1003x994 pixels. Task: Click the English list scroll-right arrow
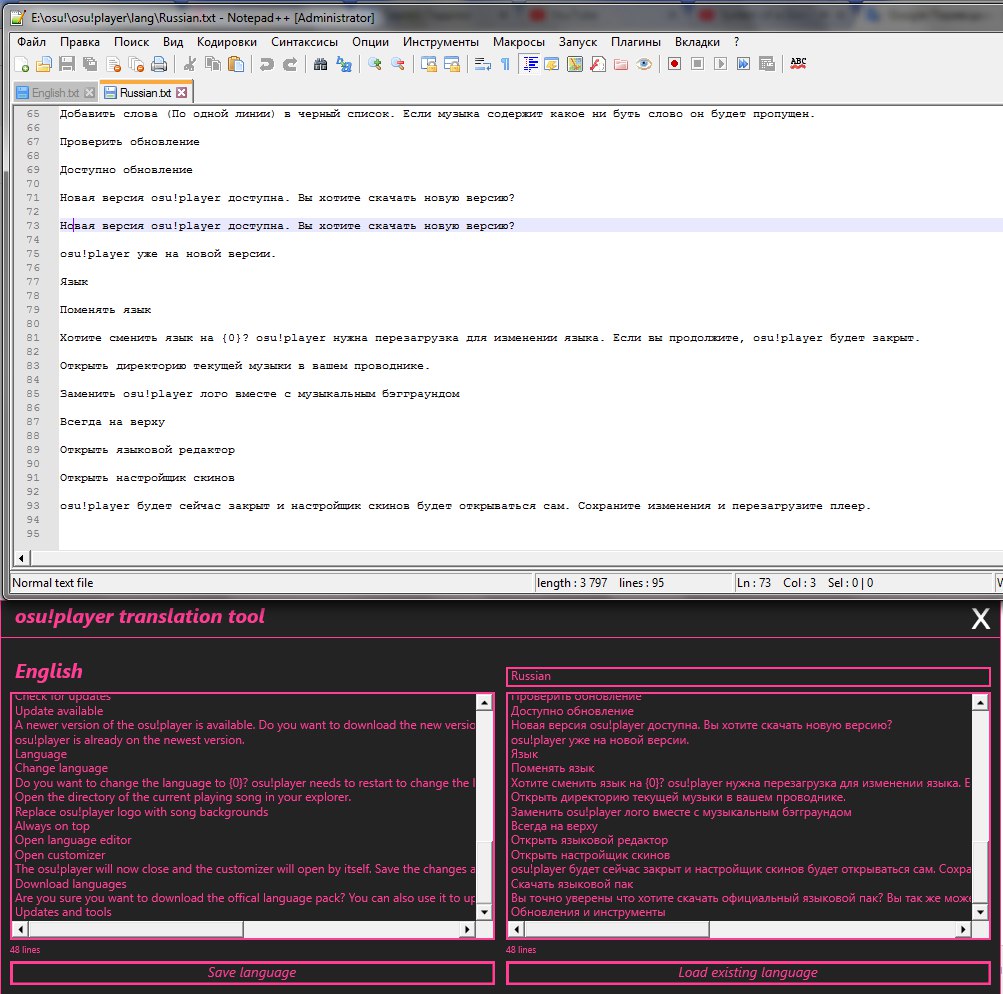[x=468, y=929]
